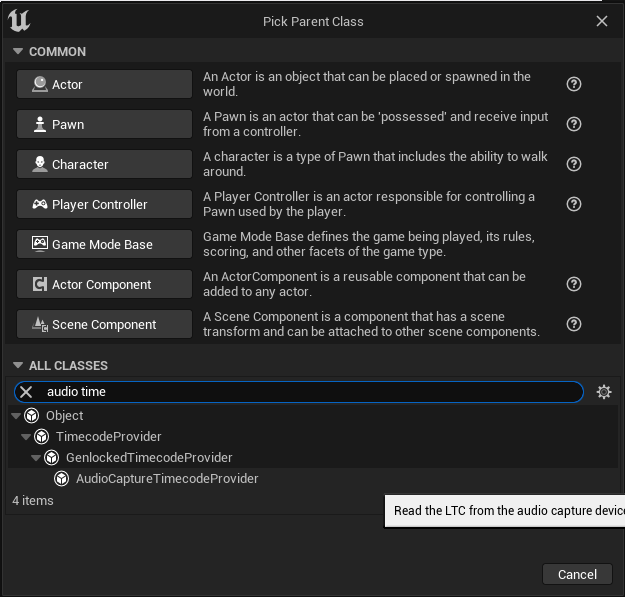This screenshot has height=597, width=625.
Task: Open help for the Actor class
Action: 574,84
